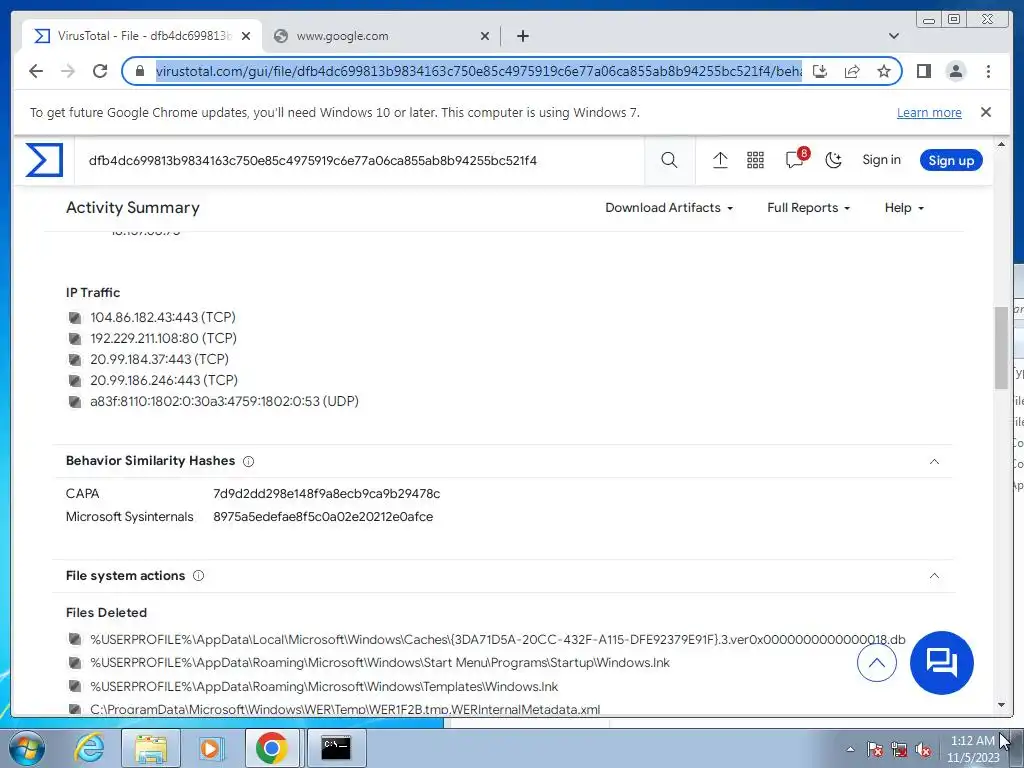
Task: Open the comments notifications icon
Action: point(795,159)
